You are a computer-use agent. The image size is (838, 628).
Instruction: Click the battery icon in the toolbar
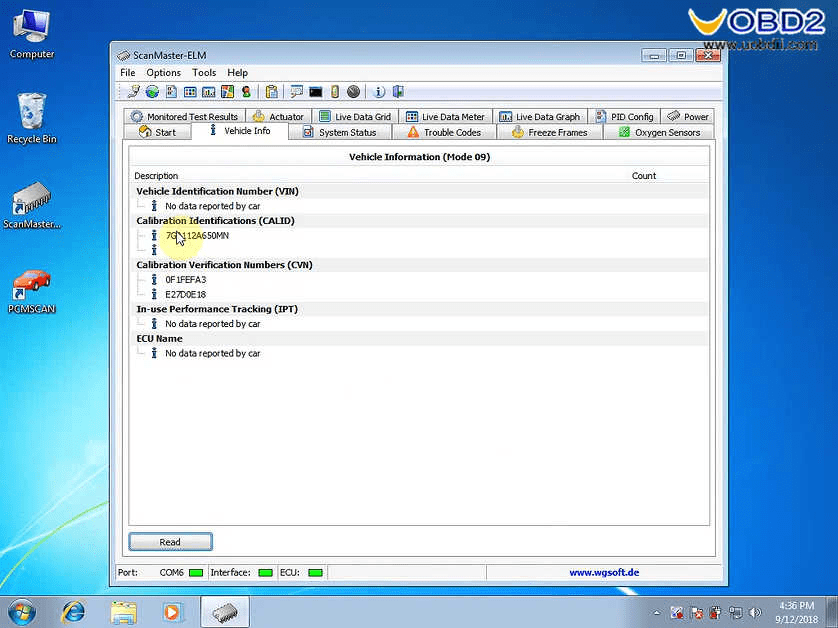(335, 91)
